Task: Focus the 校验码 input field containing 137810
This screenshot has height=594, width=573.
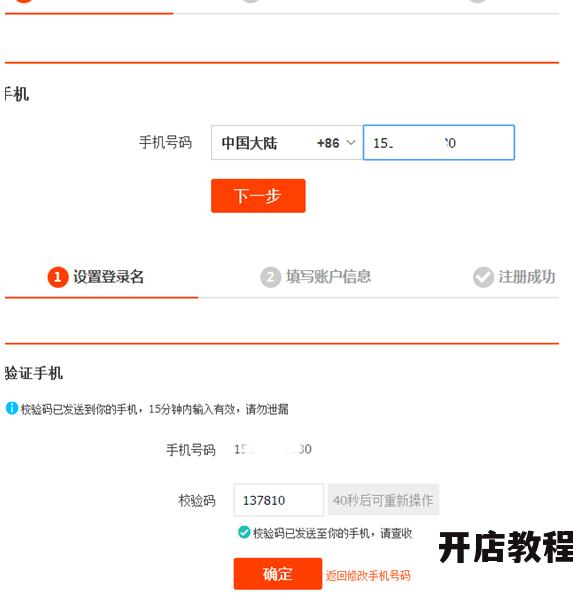Action: [278, 500]
